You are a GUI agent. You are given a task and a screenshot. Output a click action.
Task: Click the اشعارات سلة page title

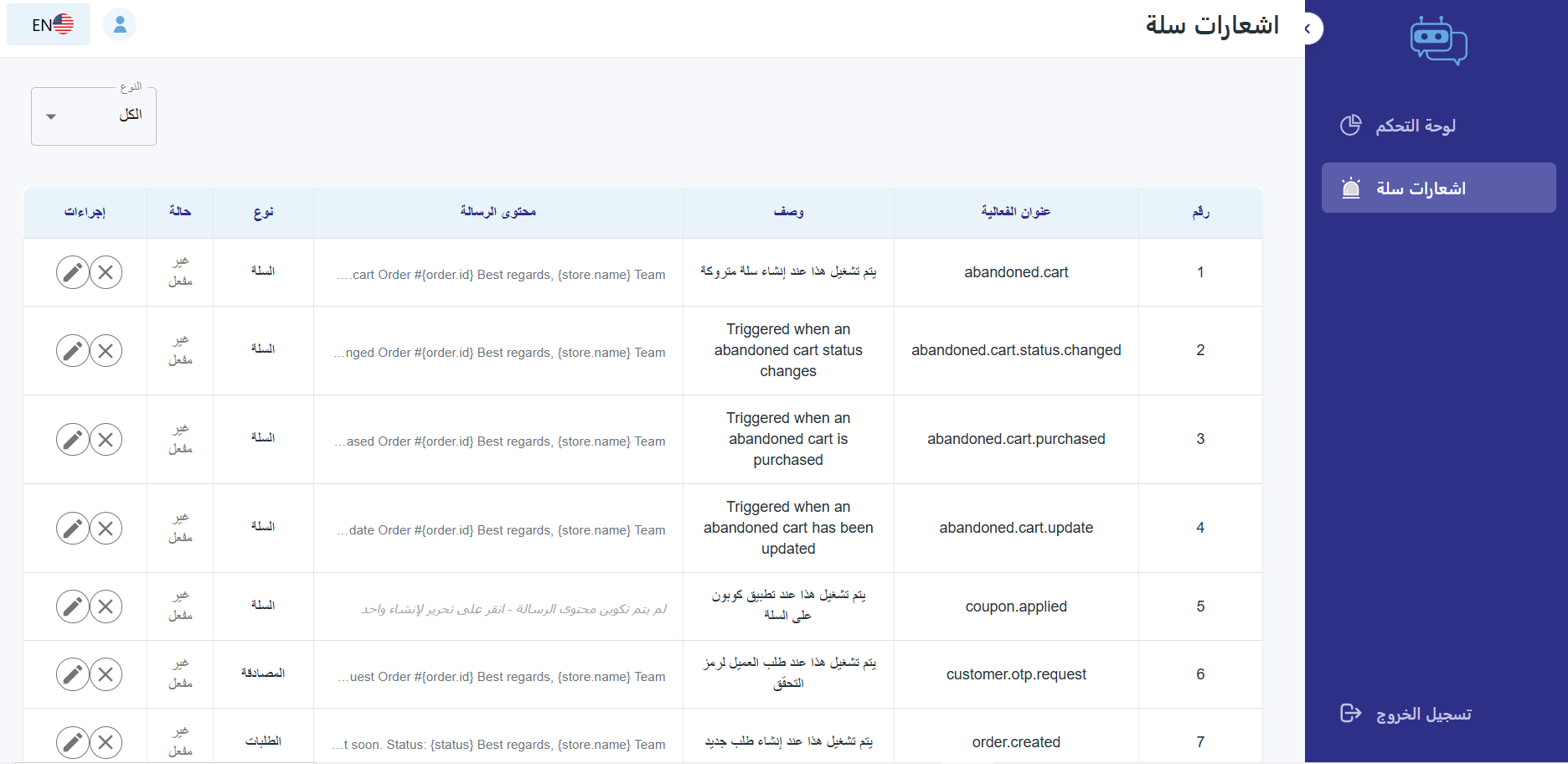click(x=1212, y=25)
